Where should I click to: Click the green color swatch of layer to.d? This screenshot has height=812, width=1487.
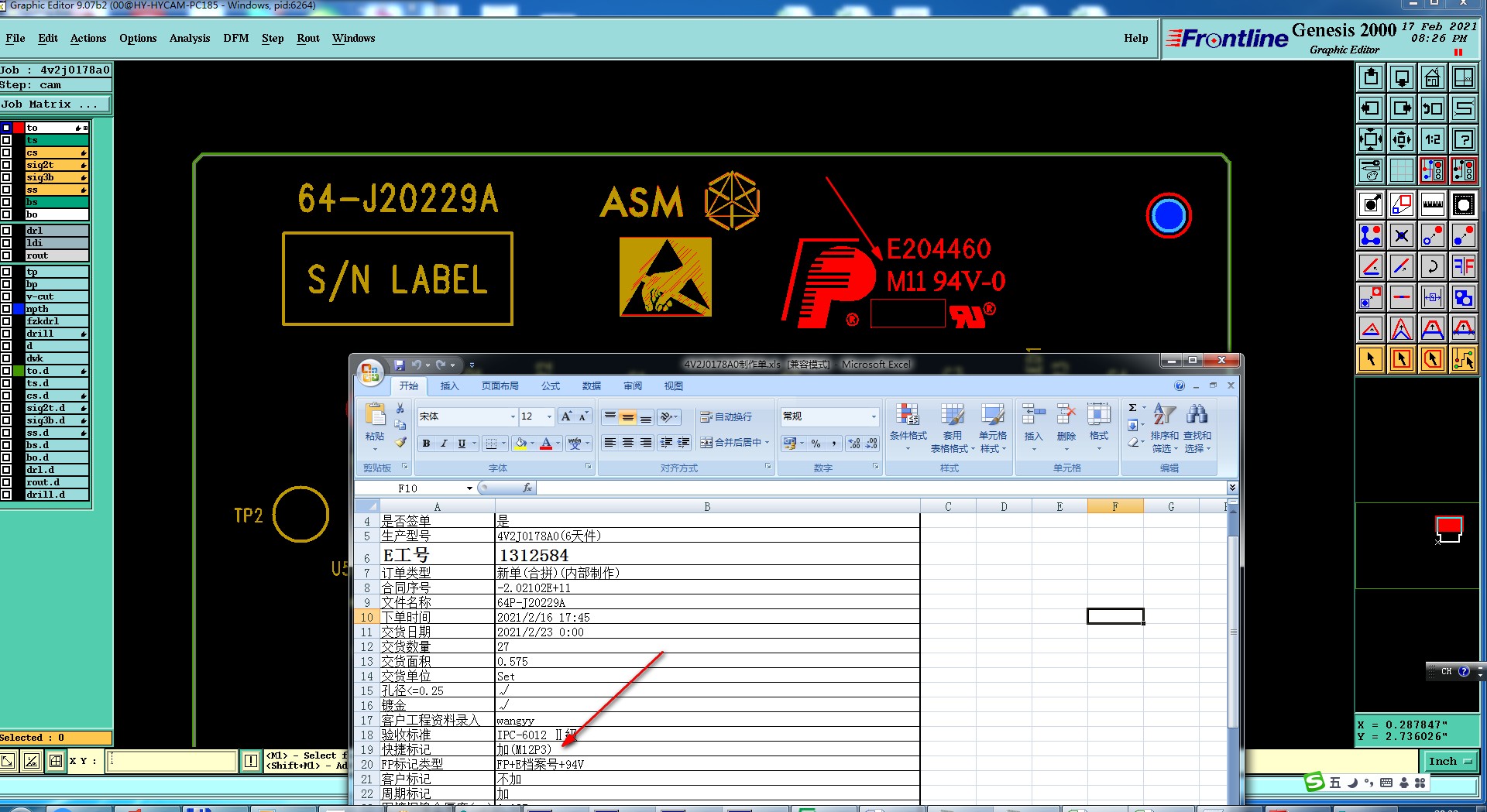pyautogui.click(x=19, y=371)
